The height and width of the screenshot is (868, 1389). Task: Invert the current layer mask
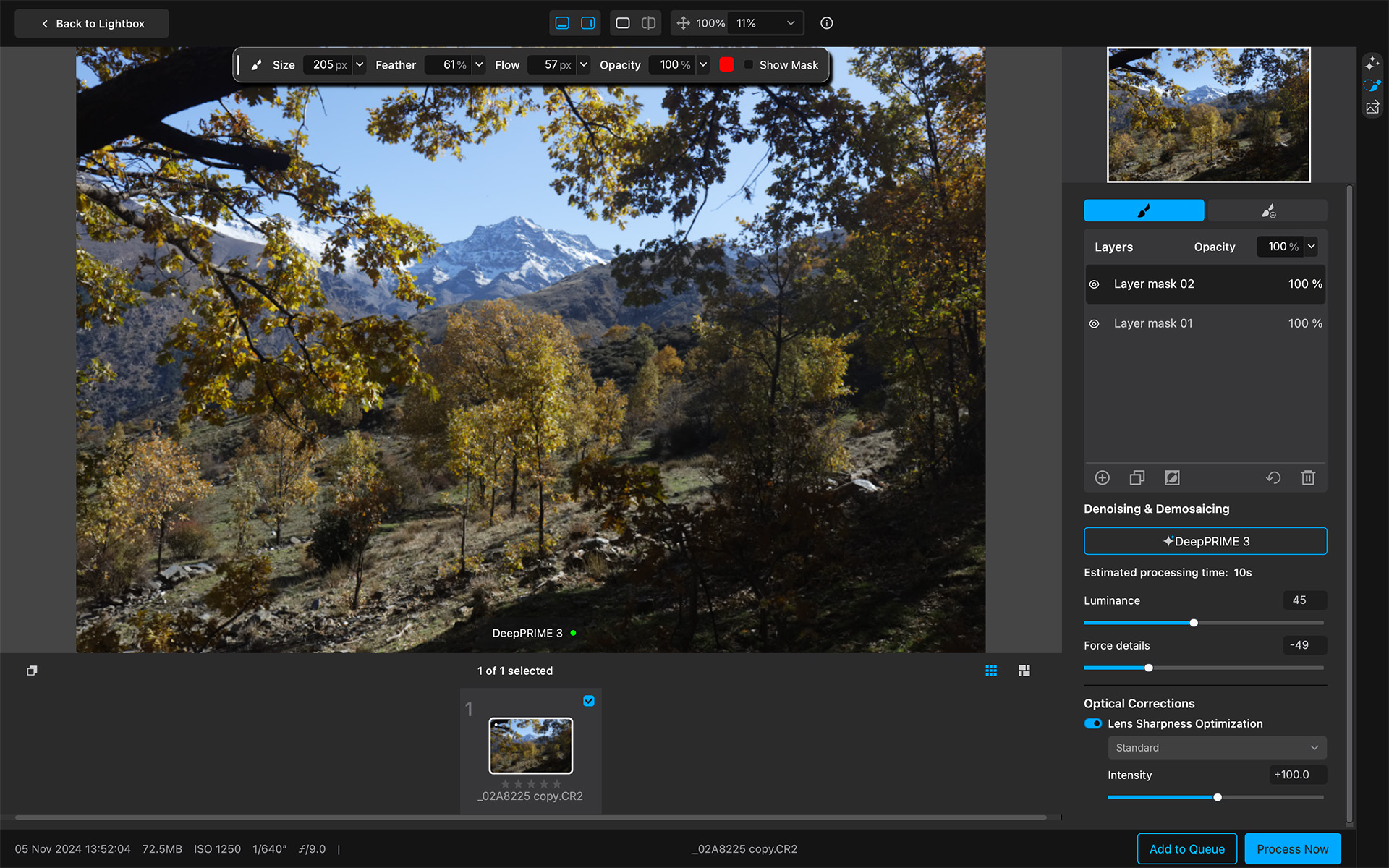1172,477
